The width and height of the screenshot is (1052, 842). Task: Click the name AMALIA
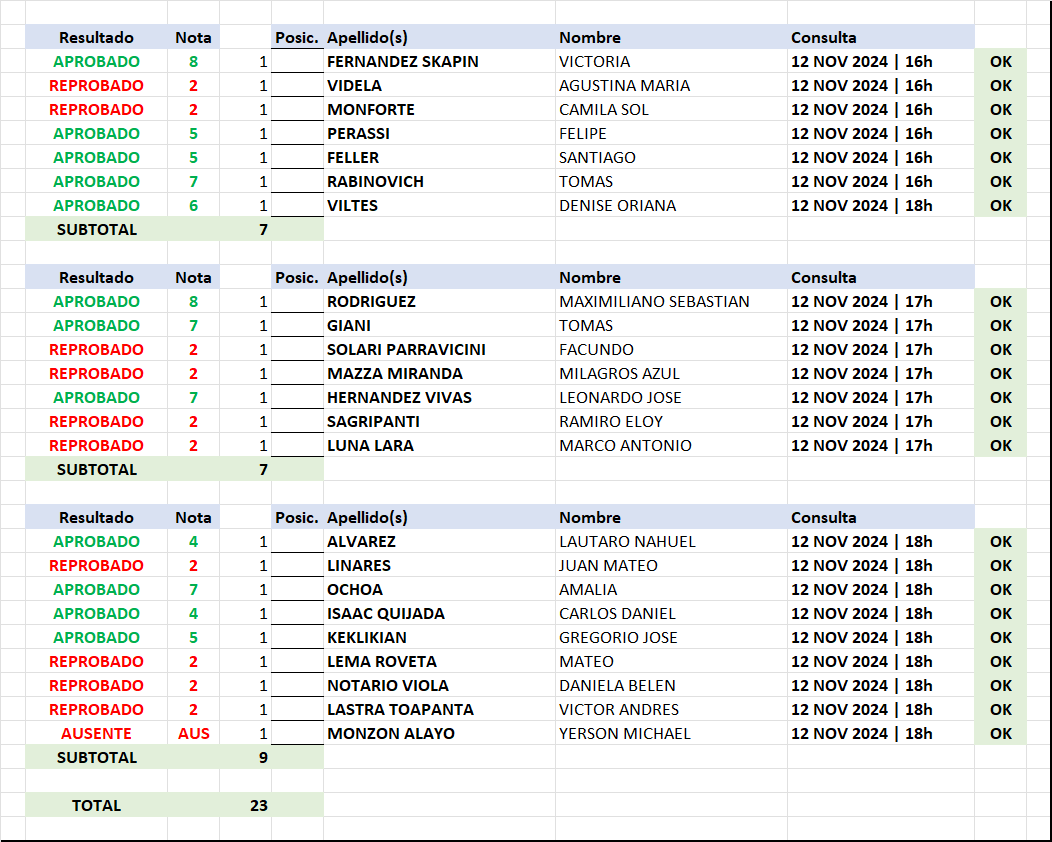pyautogui.click(x=588, y=590)
